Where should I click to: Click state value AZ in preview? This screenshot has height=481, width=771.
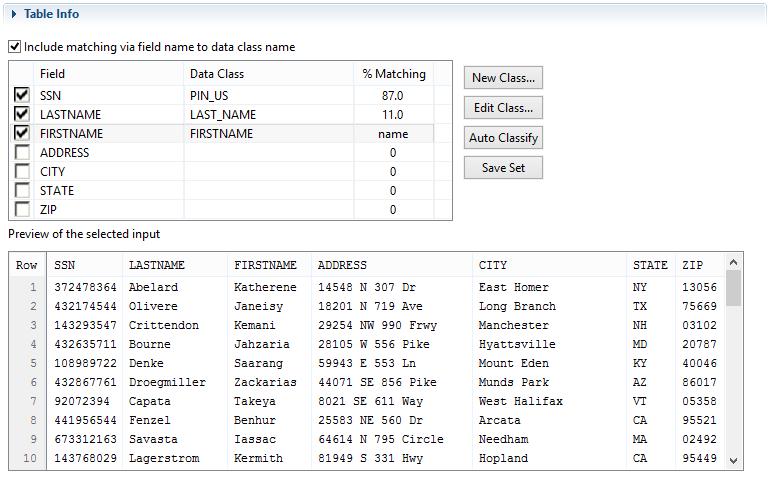(x=639, y=382)
